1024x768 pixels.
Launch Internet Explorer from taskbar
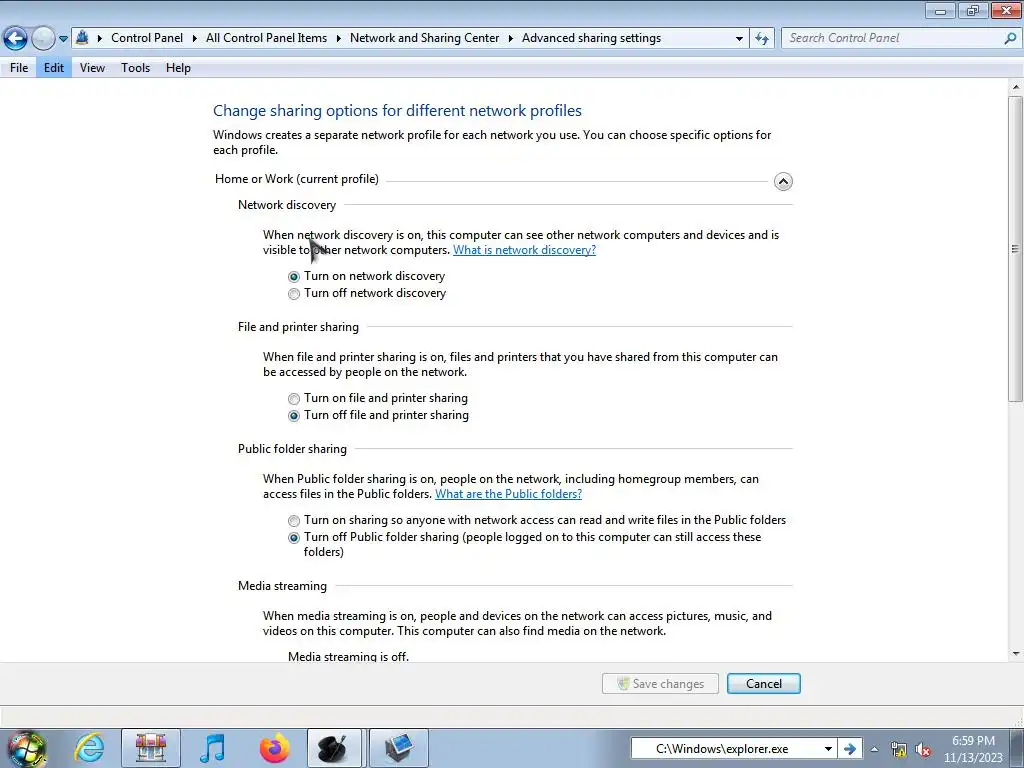[x=89, y=748]
